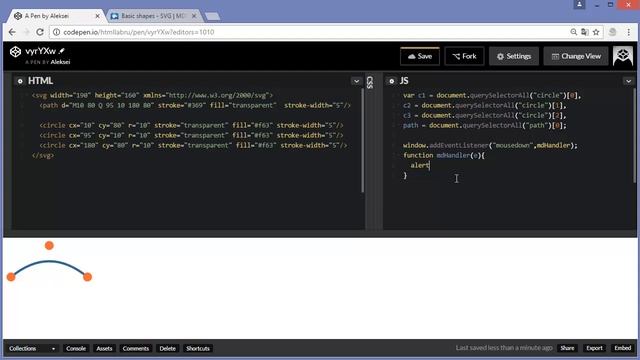
Task: Open JS editor settings gear
Action: pos(391,81)
